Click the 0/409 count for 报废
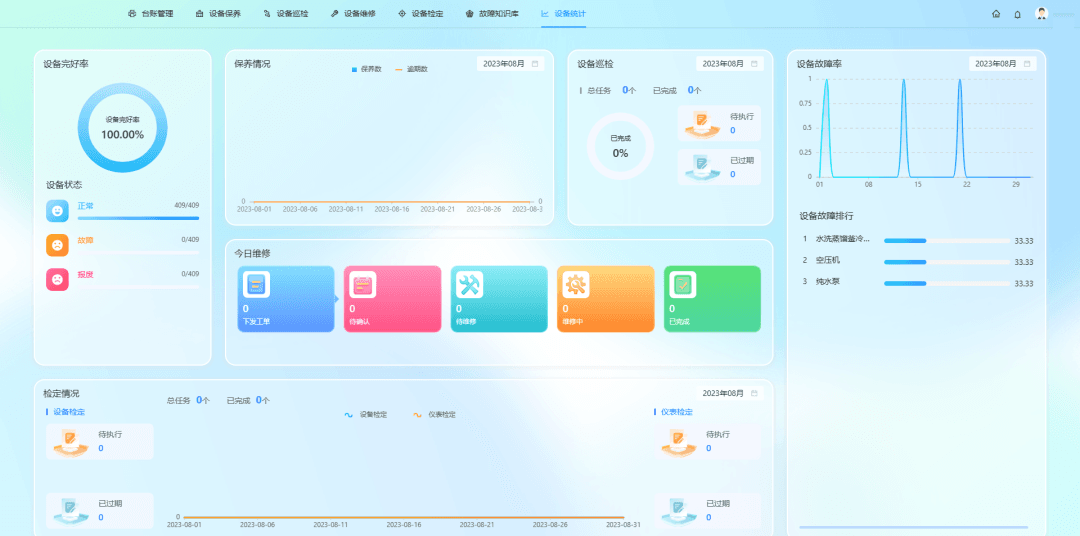Screen dimensions: 1080x536 [189, 274]
